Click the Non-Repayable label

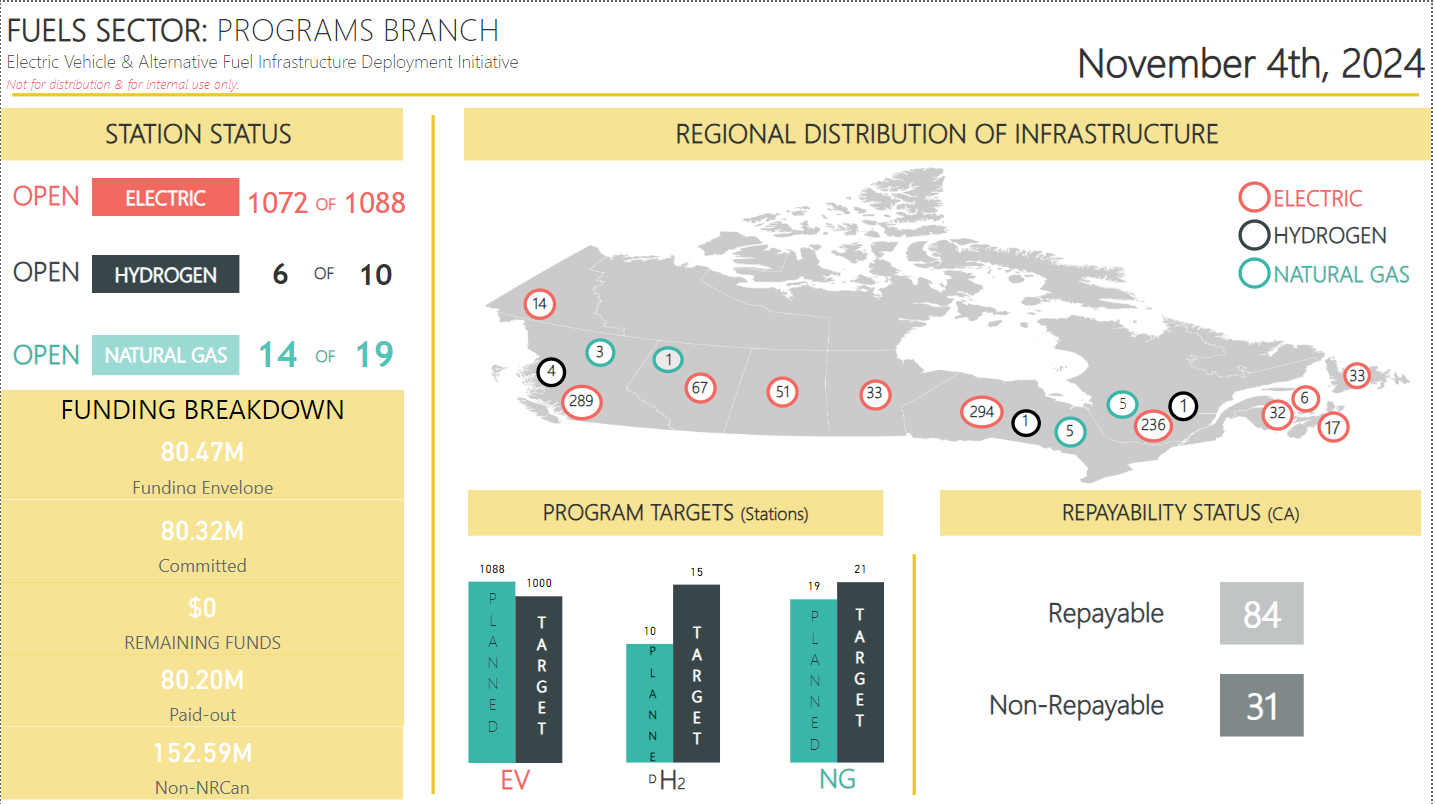pyautogui.click(x=1077, y=705)
